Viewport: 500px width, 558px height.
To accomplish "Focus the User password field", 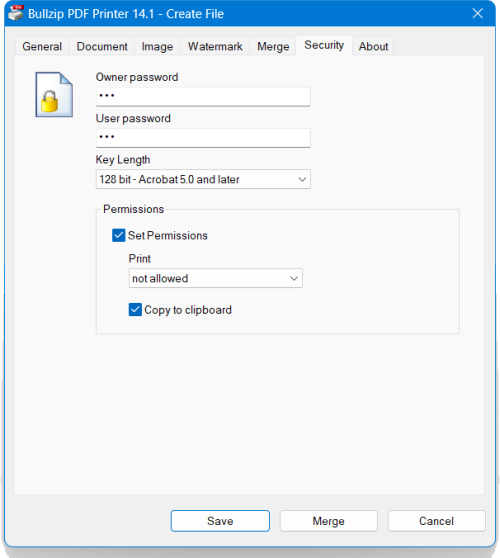I will pos(203,138).
